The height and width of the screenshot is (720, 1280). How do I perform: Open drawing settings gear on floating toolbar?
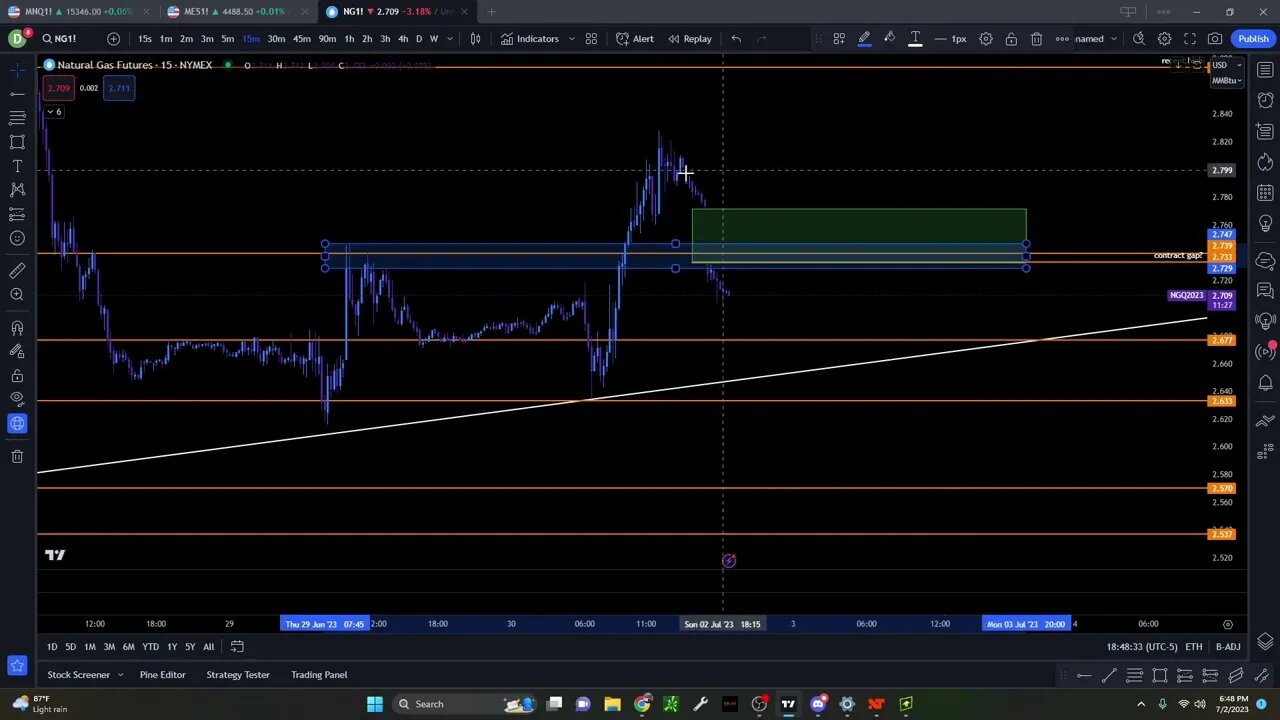(x=985, y=39)
